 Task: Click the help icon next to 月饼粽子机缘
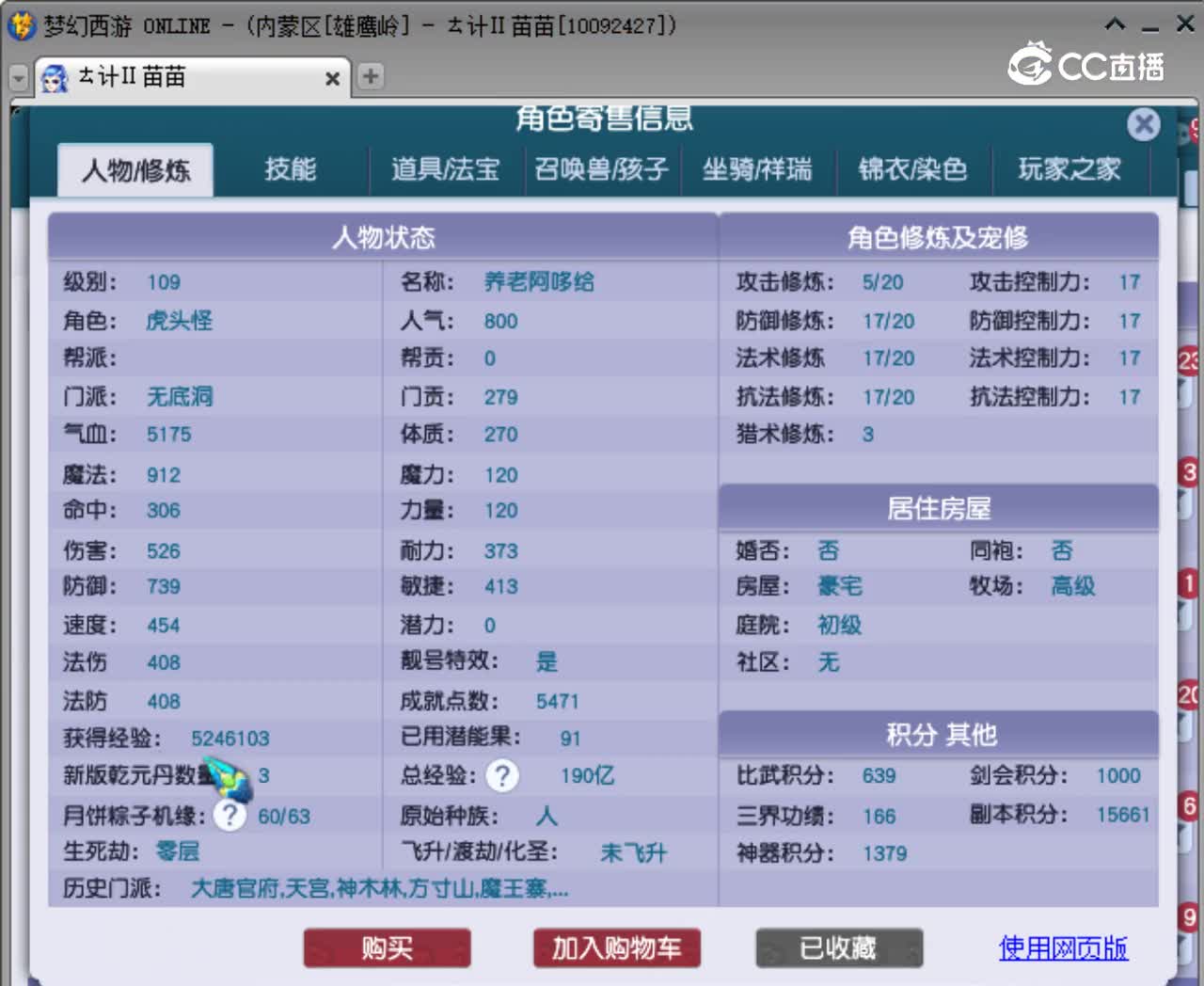[230, 815]
